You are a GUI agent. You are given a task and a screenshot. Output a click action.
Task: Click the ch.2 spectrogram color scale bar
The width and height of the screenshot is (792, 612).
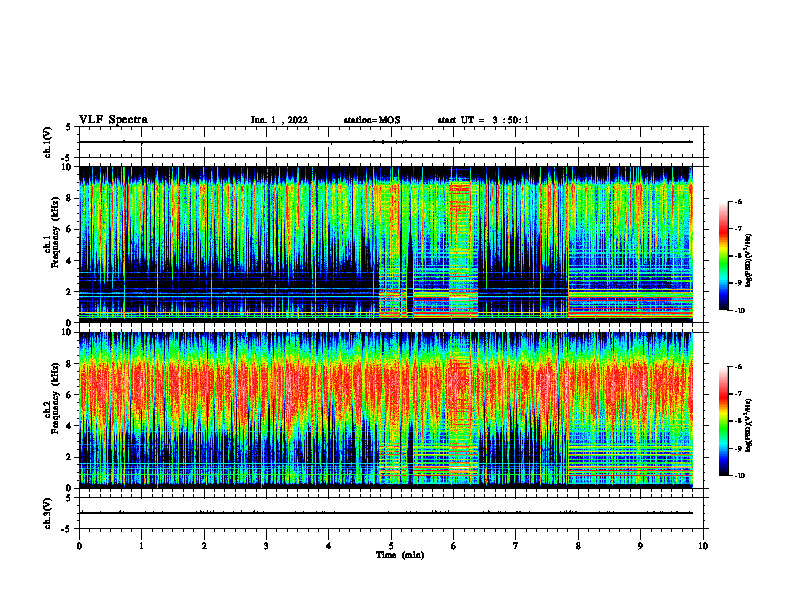tap(723, 421)
